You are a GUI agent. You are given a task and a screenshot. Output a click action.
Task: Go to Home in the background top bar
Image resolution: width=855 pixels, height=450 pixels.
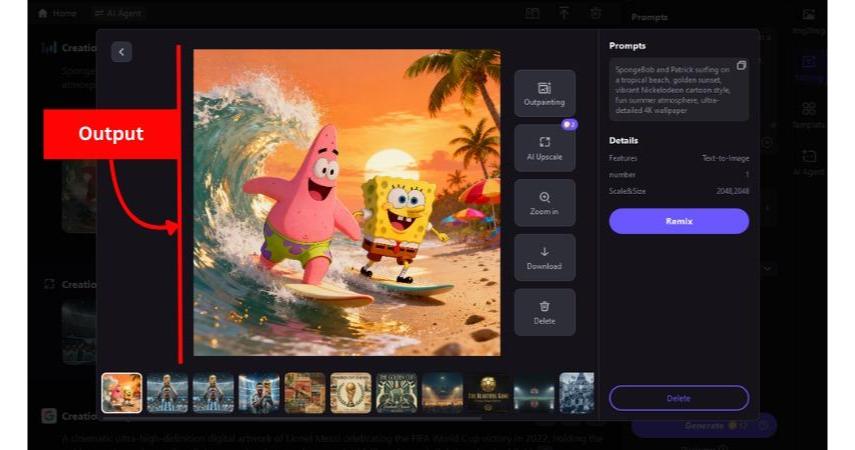click(x=58, y=13)
